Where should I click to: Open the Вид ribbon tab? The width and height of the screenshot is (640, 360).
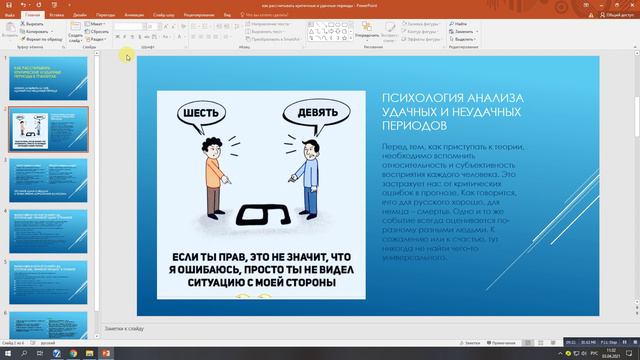[227, 15]
